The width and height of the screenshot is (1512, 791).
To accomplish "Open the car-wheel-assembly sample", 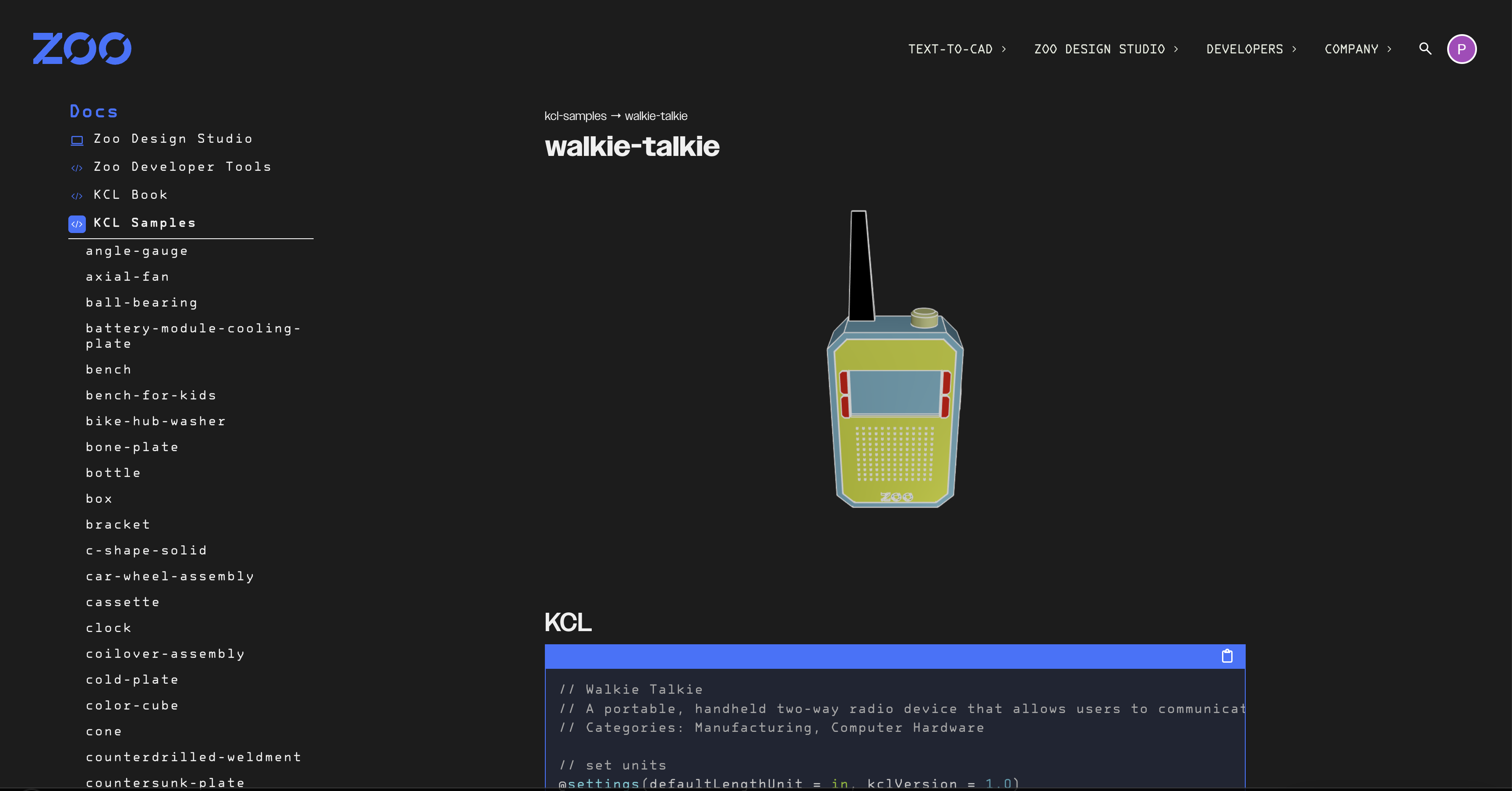I will click(x=170, y=576).
